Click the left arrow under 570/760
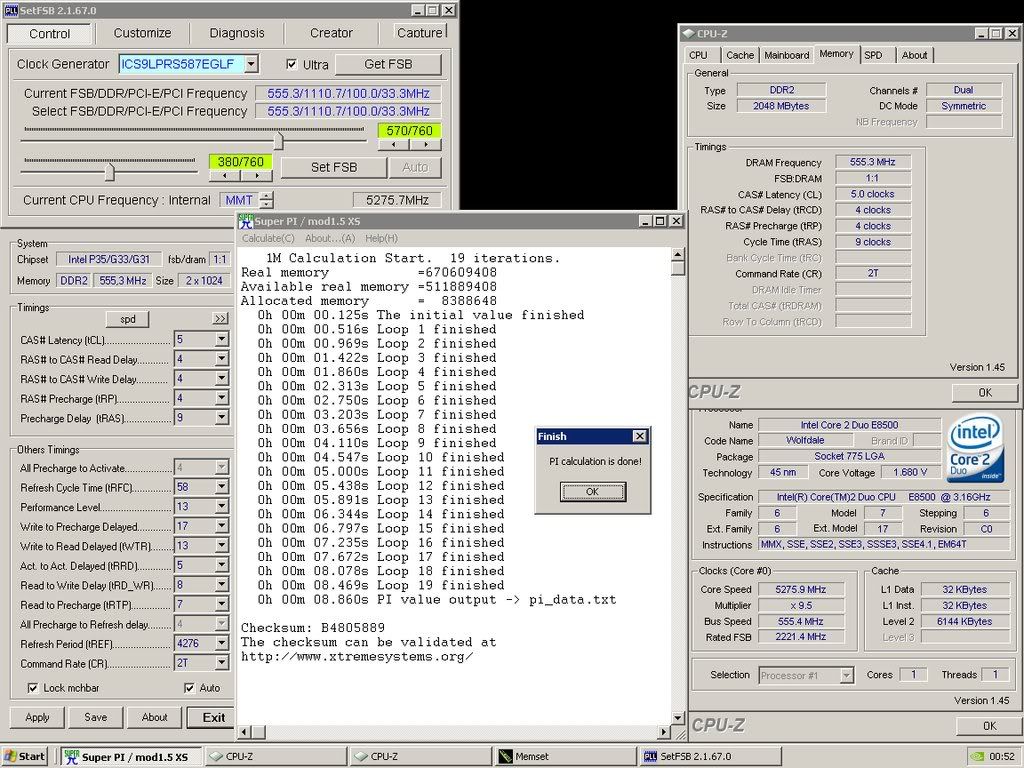The image size is (1024, 768). point(394,144)
